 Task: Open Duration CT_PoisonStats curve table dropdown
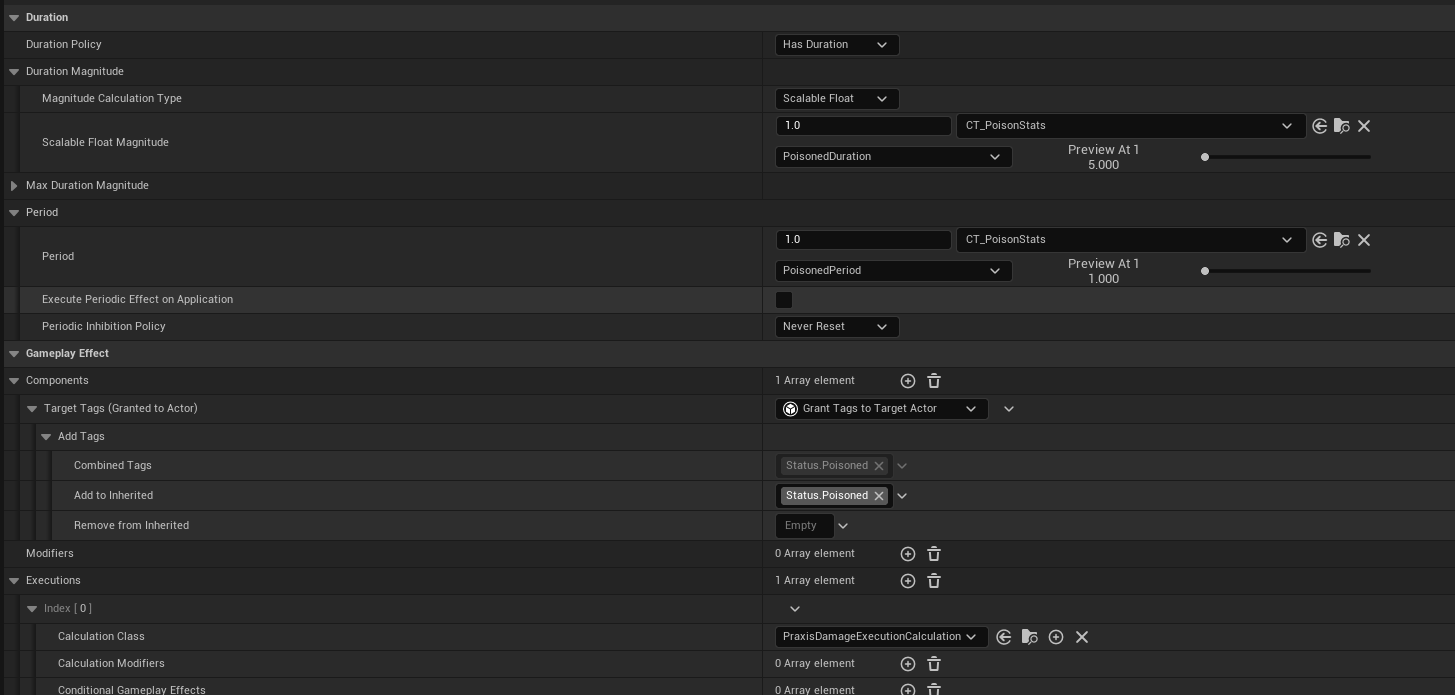(1131, 126)
